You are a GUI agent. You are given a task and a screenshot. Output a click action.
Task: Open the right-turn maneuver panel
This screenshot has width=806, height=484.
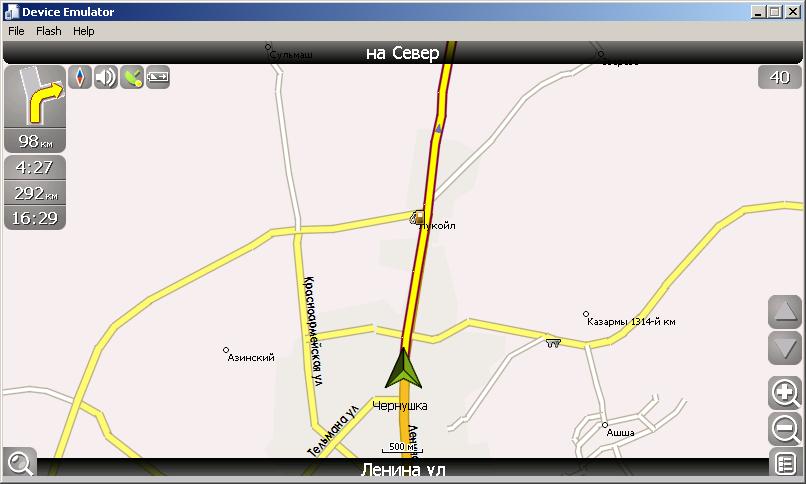35,97
